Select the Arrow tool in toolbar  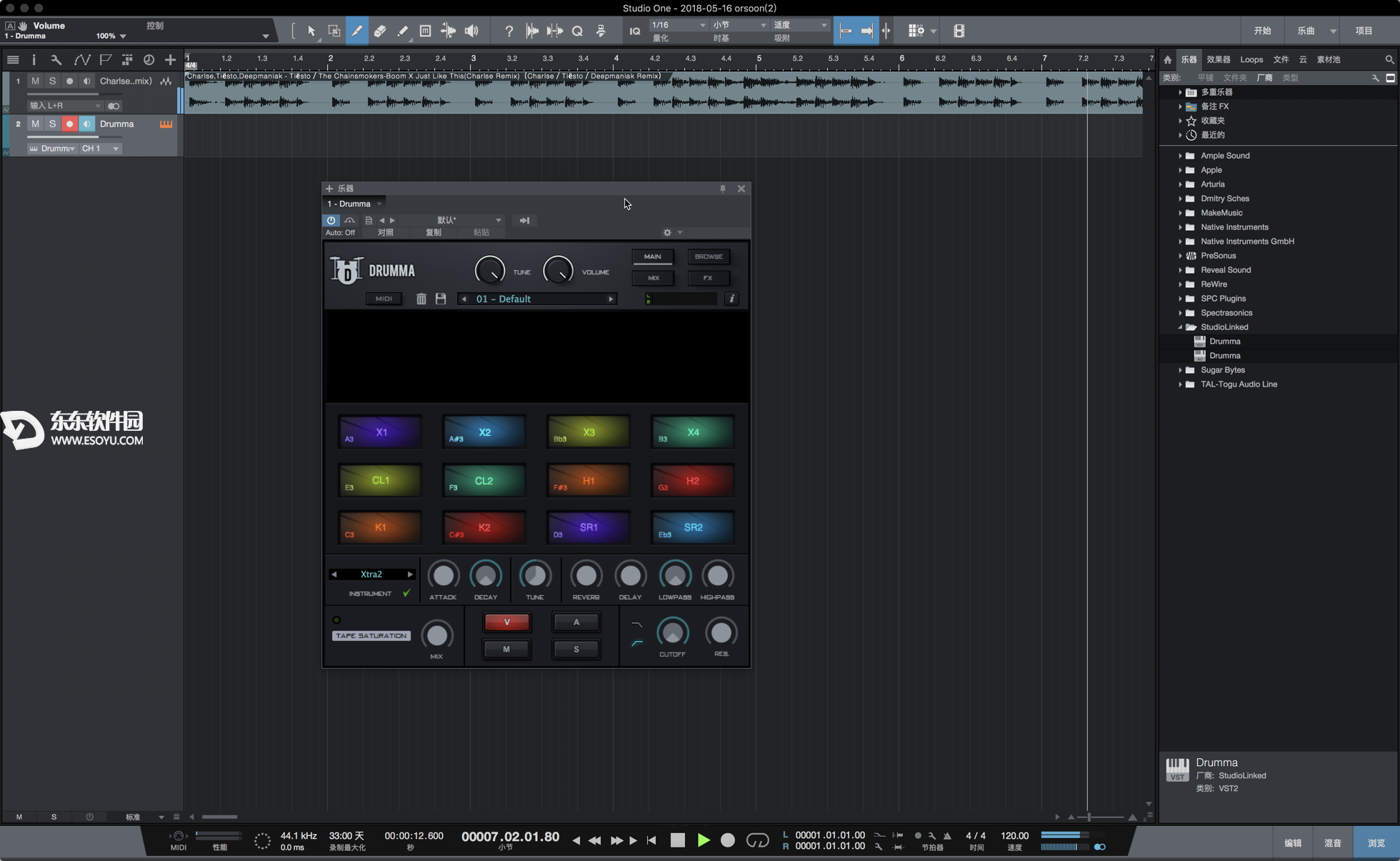(x=311, y=31)
